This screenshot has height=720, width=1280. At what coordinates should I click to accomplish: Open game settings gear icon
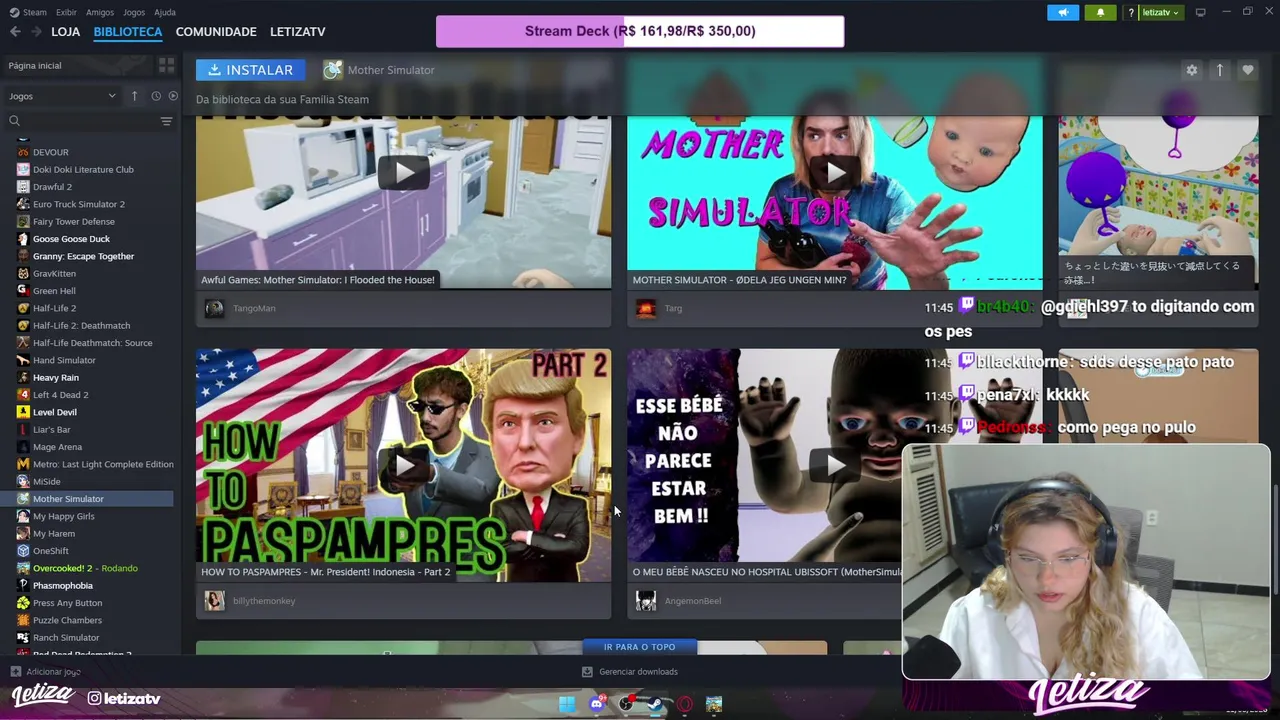(1191, 70)
